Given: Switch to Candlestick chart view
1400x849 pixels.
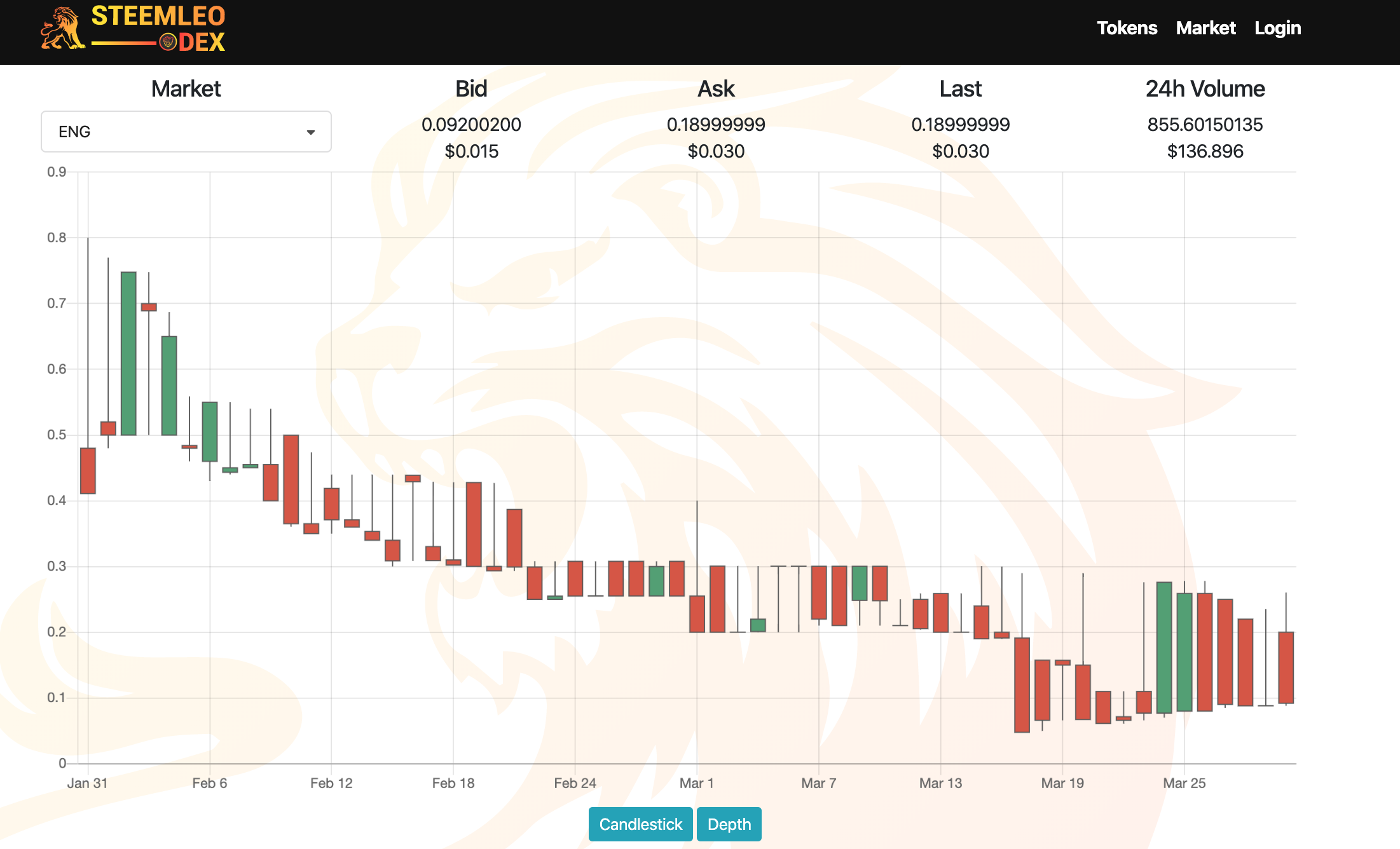Looking at the screenshot, I should pos(640,824).
